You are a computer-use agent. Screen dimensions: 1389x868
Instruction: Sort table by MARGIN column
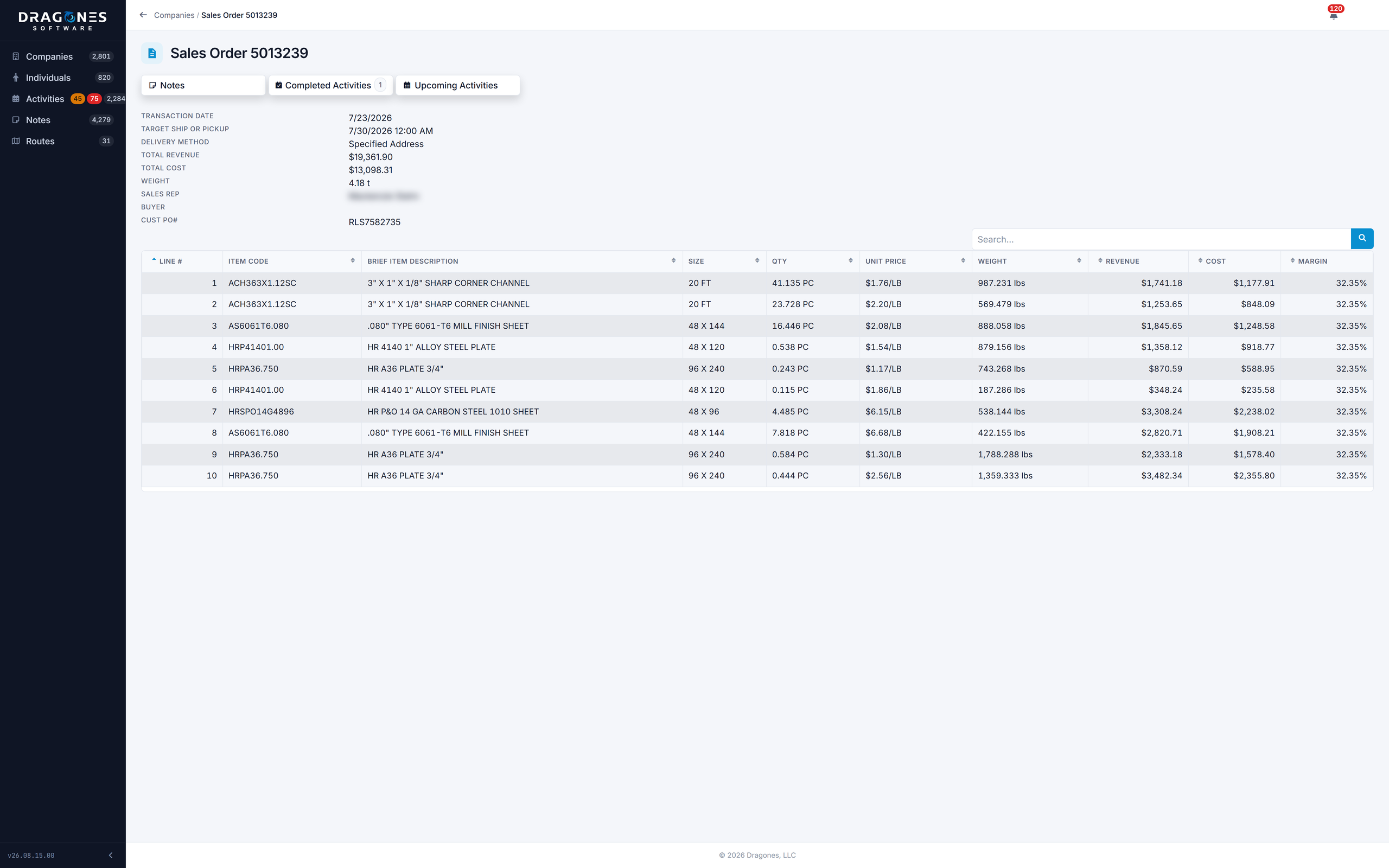pyautogui.click(x=1327, y=261)
